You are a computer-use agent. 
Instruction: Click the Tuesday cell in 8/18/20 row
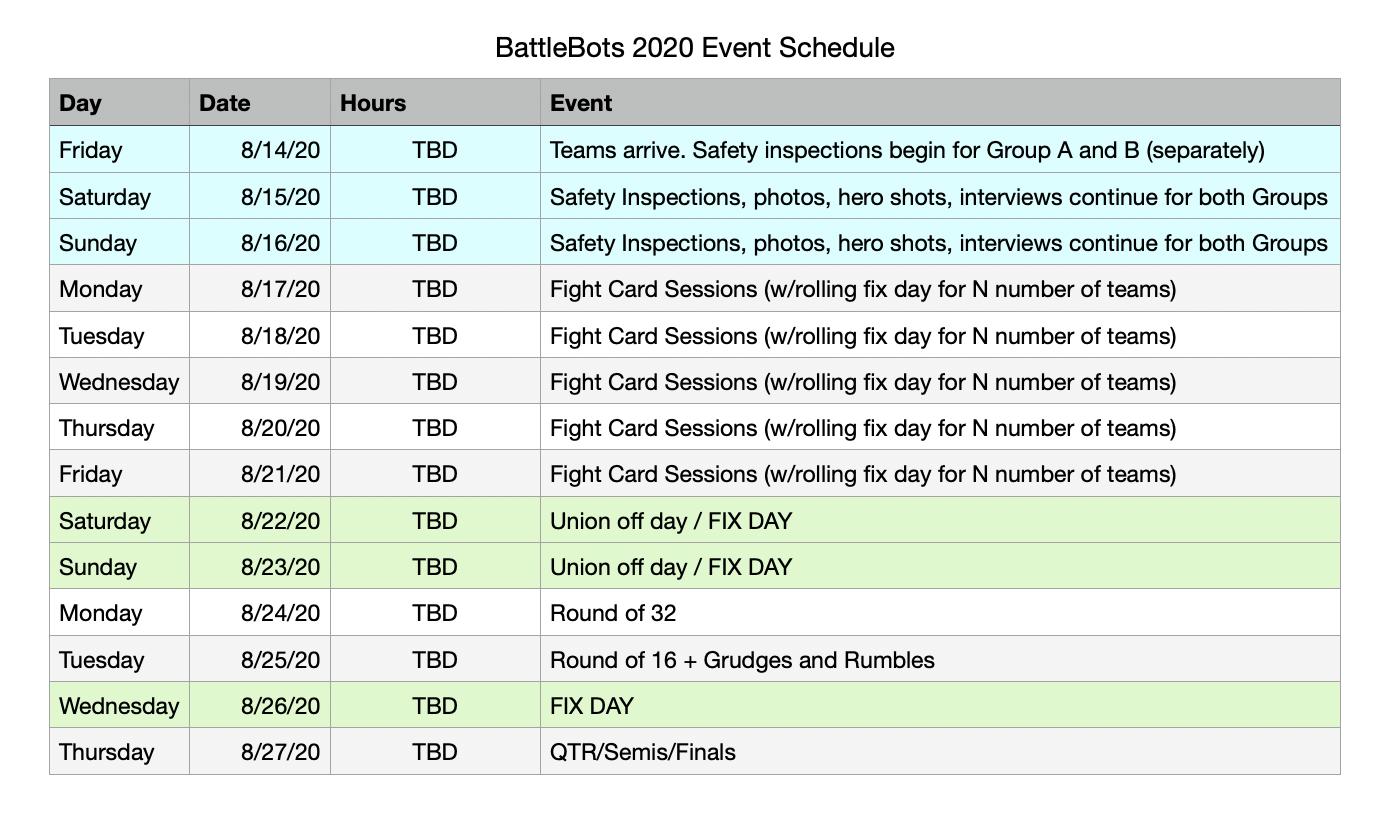(x=119, y=335)
